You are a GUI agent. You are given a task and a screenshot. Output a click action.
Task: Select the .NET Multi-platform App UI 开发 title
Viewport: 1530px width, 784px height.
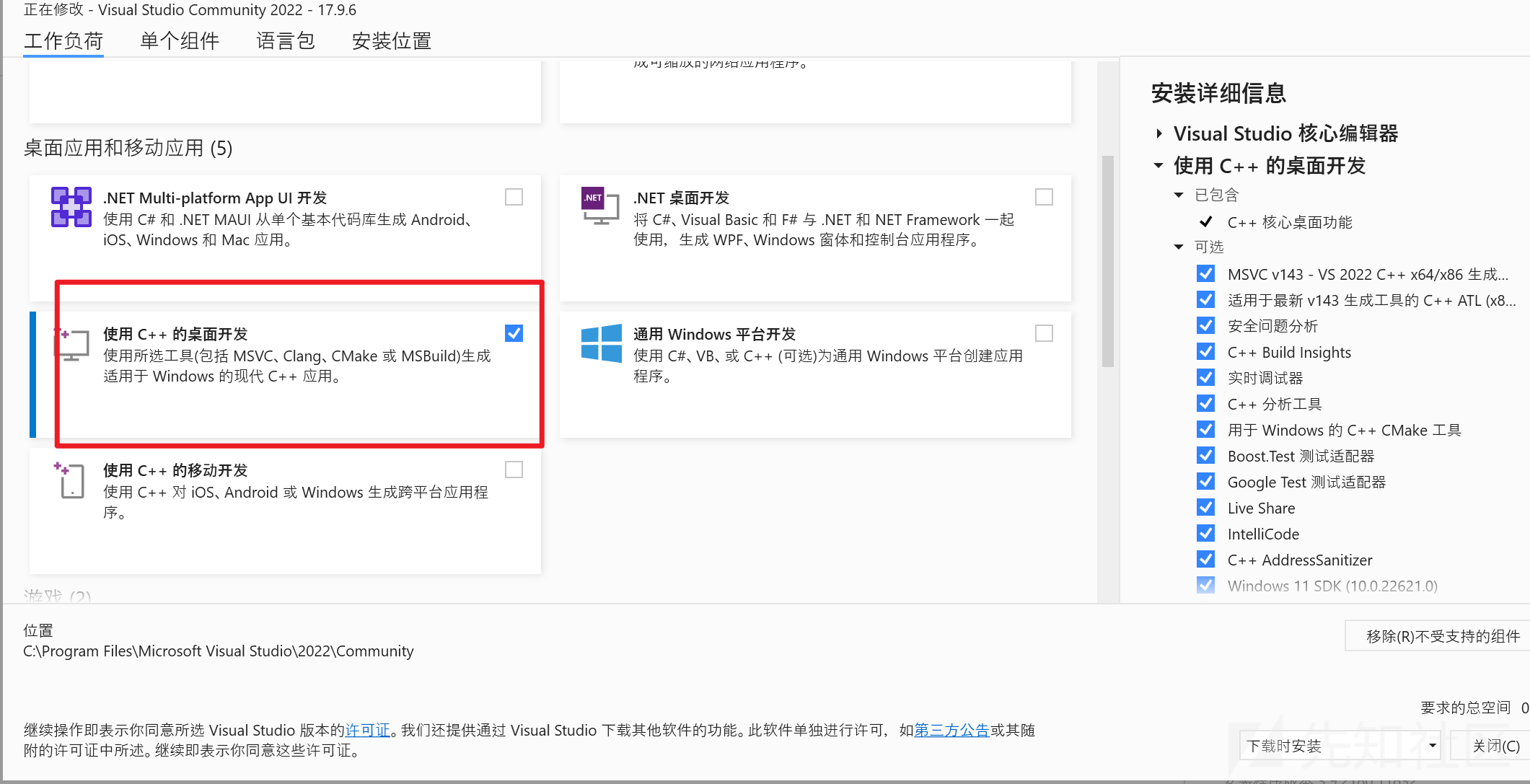(x=215, y=198)
